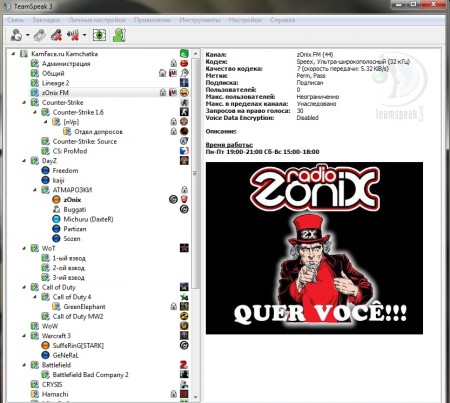
Task: Open the Личные настройки menu
Action: (97, 20)
